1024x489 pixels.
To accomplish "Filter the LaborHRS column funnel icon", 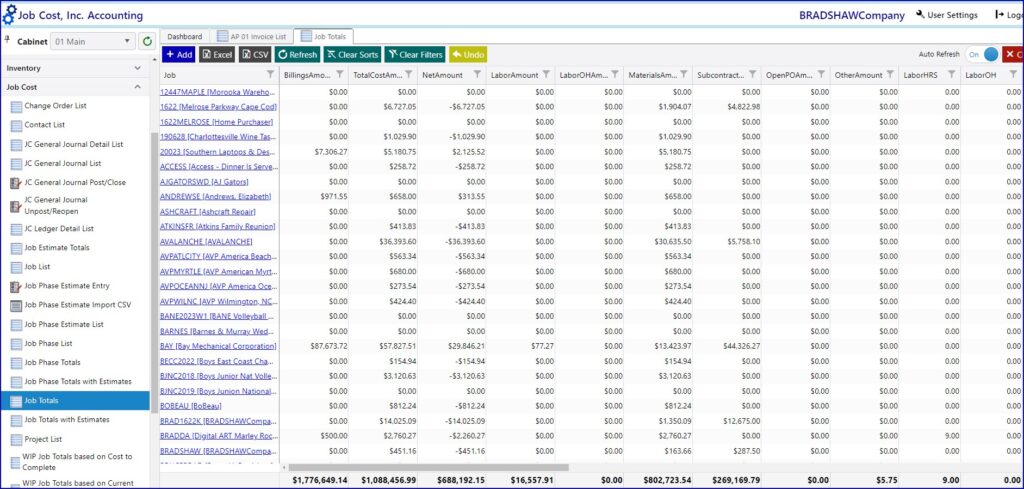I will 952,74.
